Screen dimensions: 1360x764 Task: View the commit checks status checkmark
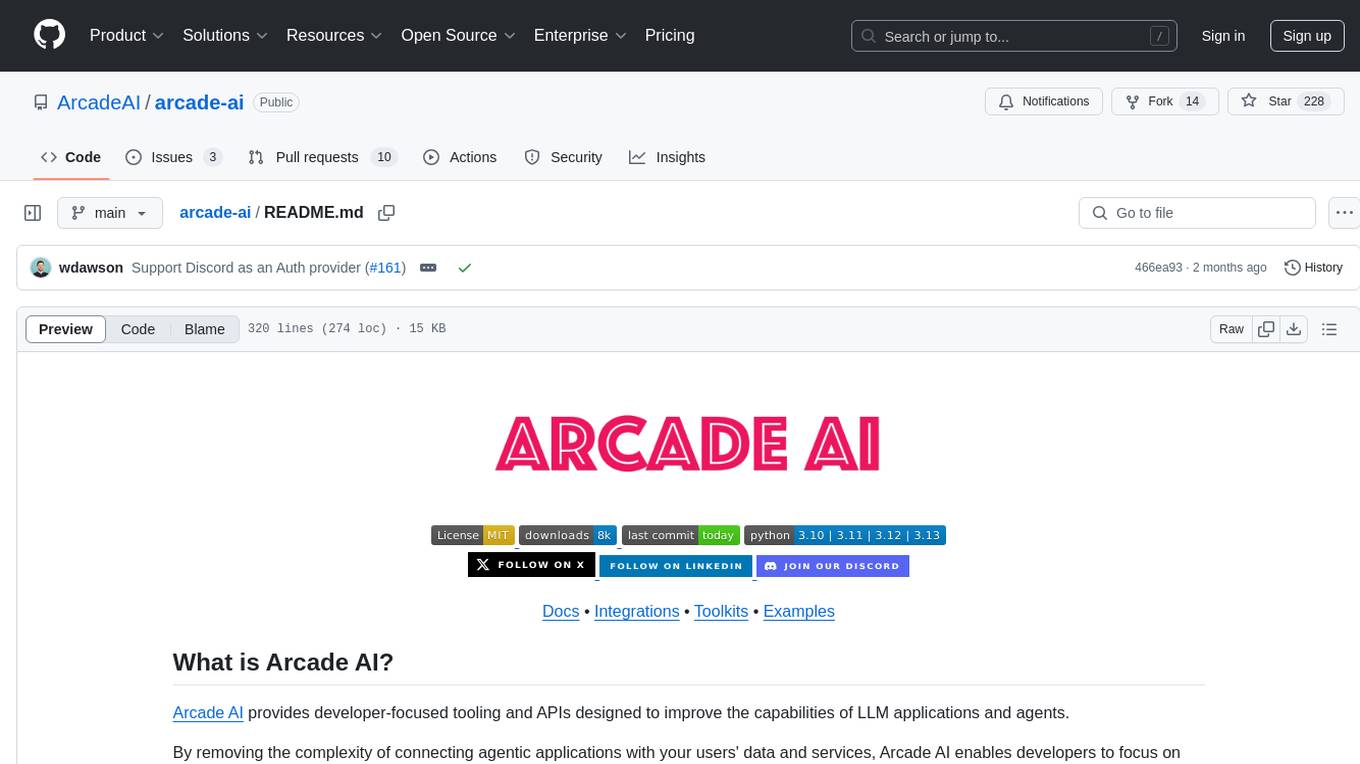click(464, 267)
